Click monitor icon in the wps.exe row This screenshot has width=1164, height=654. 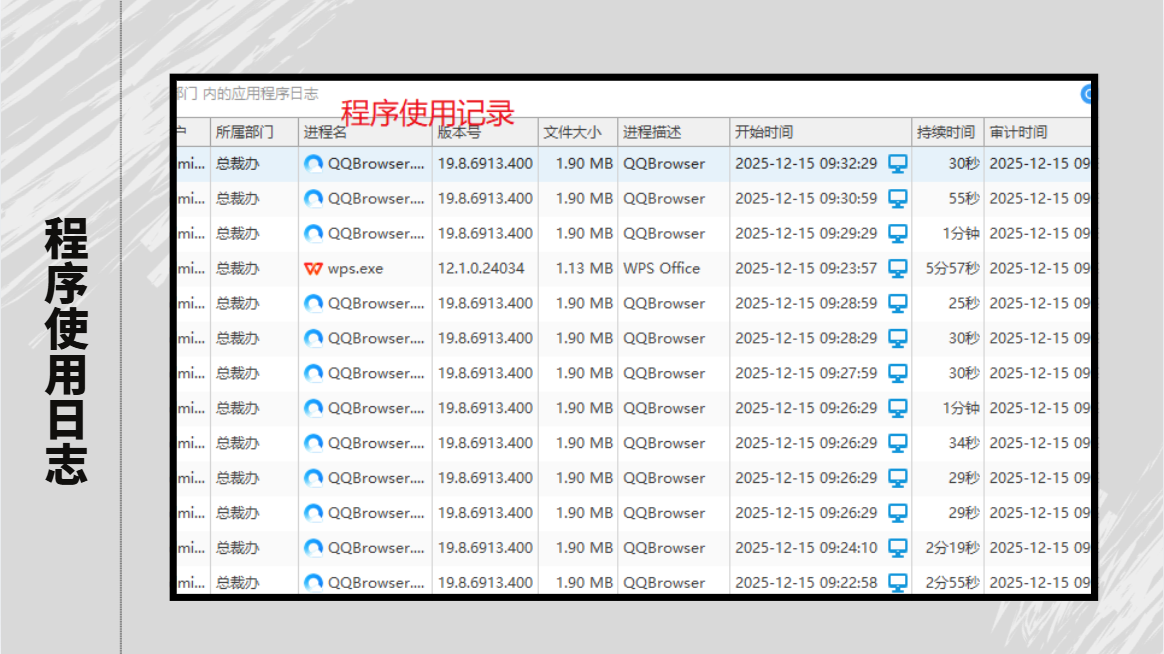click(x=897, y=268)
